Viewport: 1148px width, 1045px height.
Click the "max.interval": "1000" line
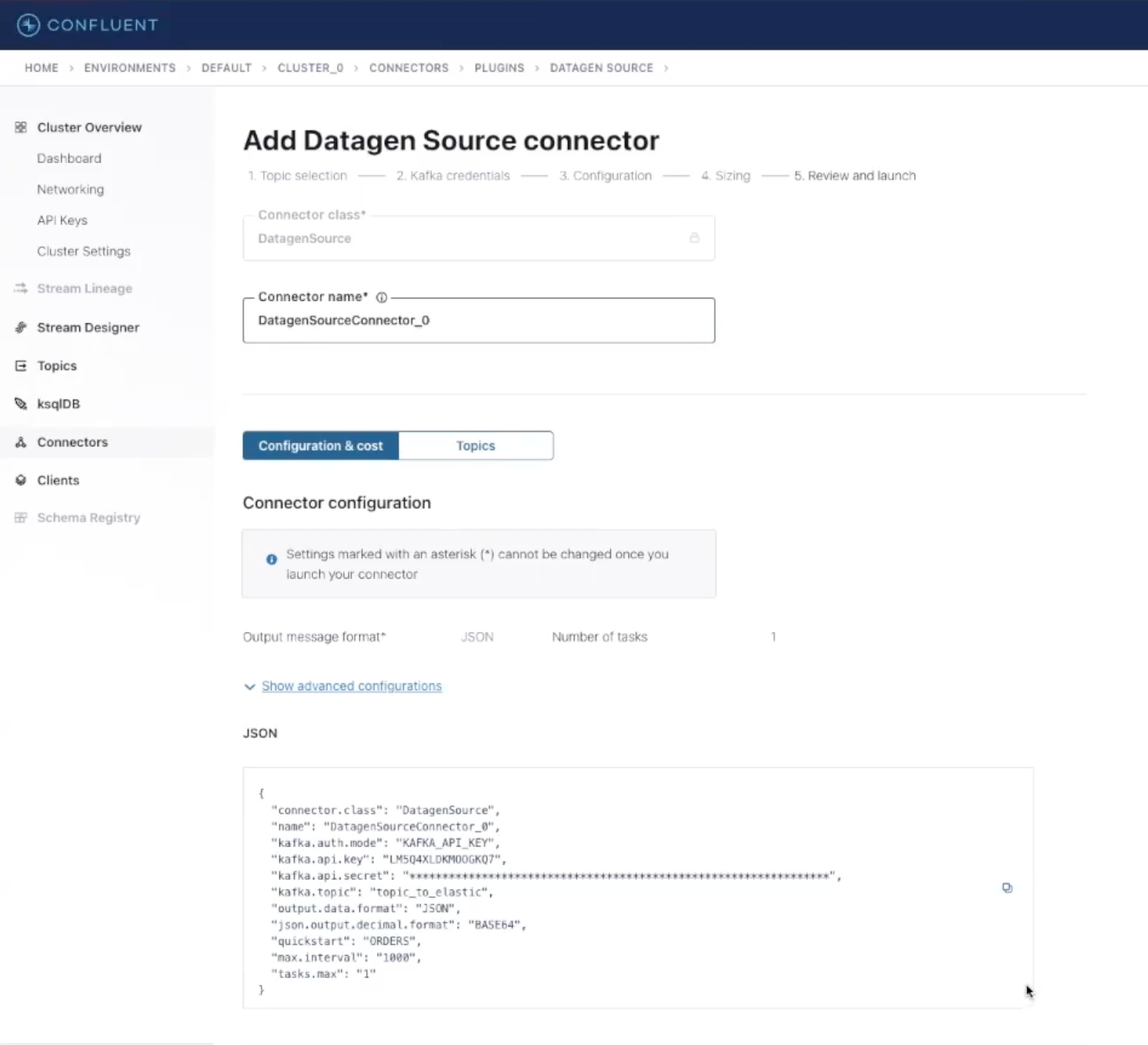[x=346, y=957]
